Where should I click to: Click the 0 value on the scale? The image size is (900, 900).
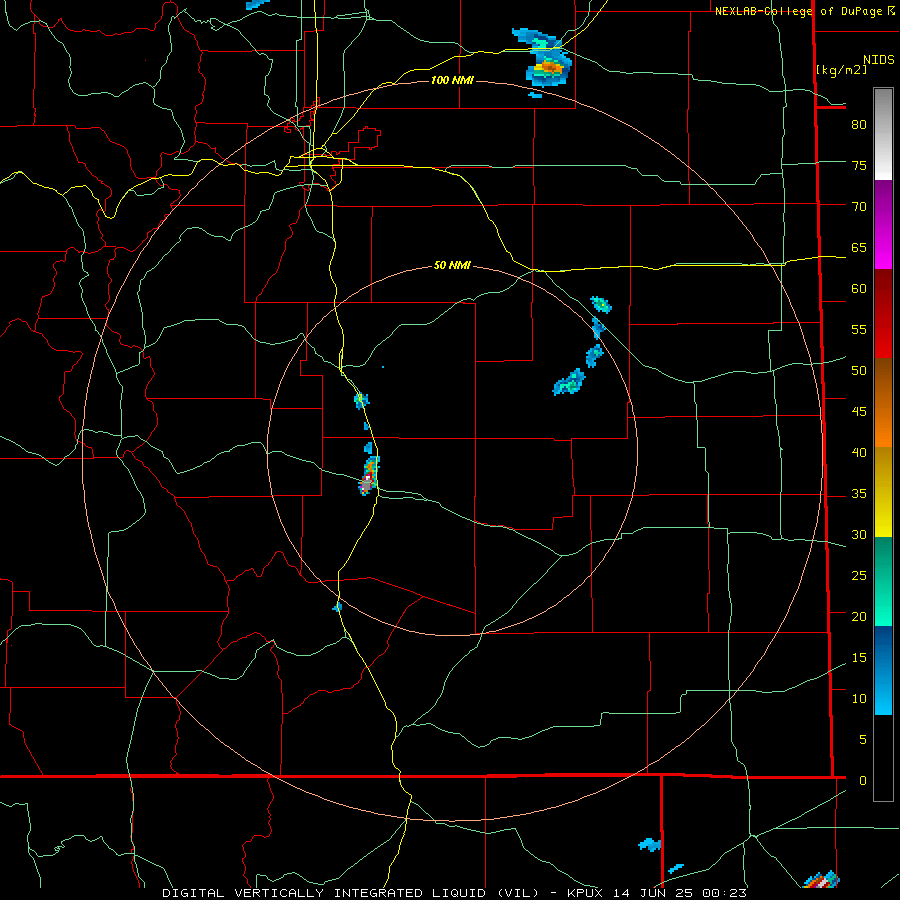click(x=863, y=781)
